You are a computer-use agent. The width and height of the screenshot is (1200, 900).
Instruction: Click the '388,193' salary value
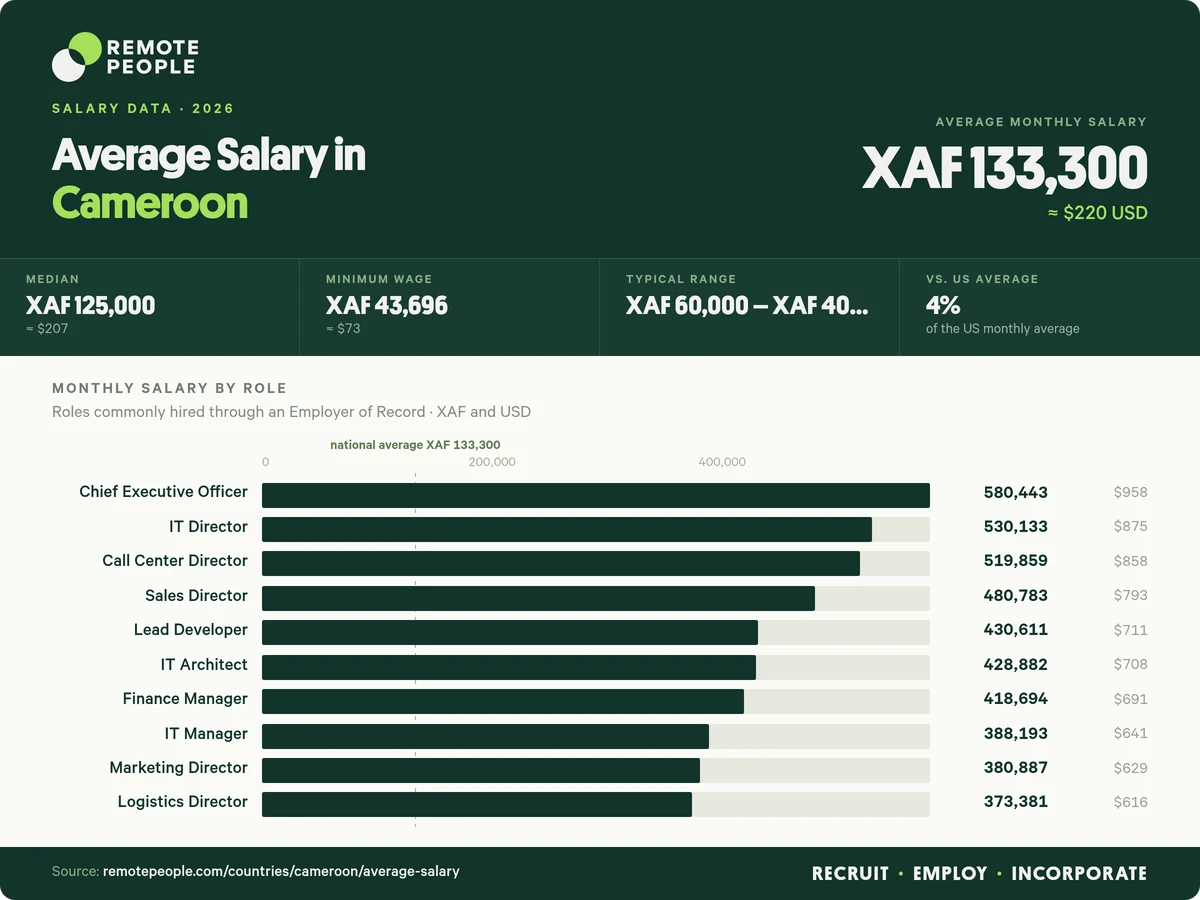coord(1016,733)
